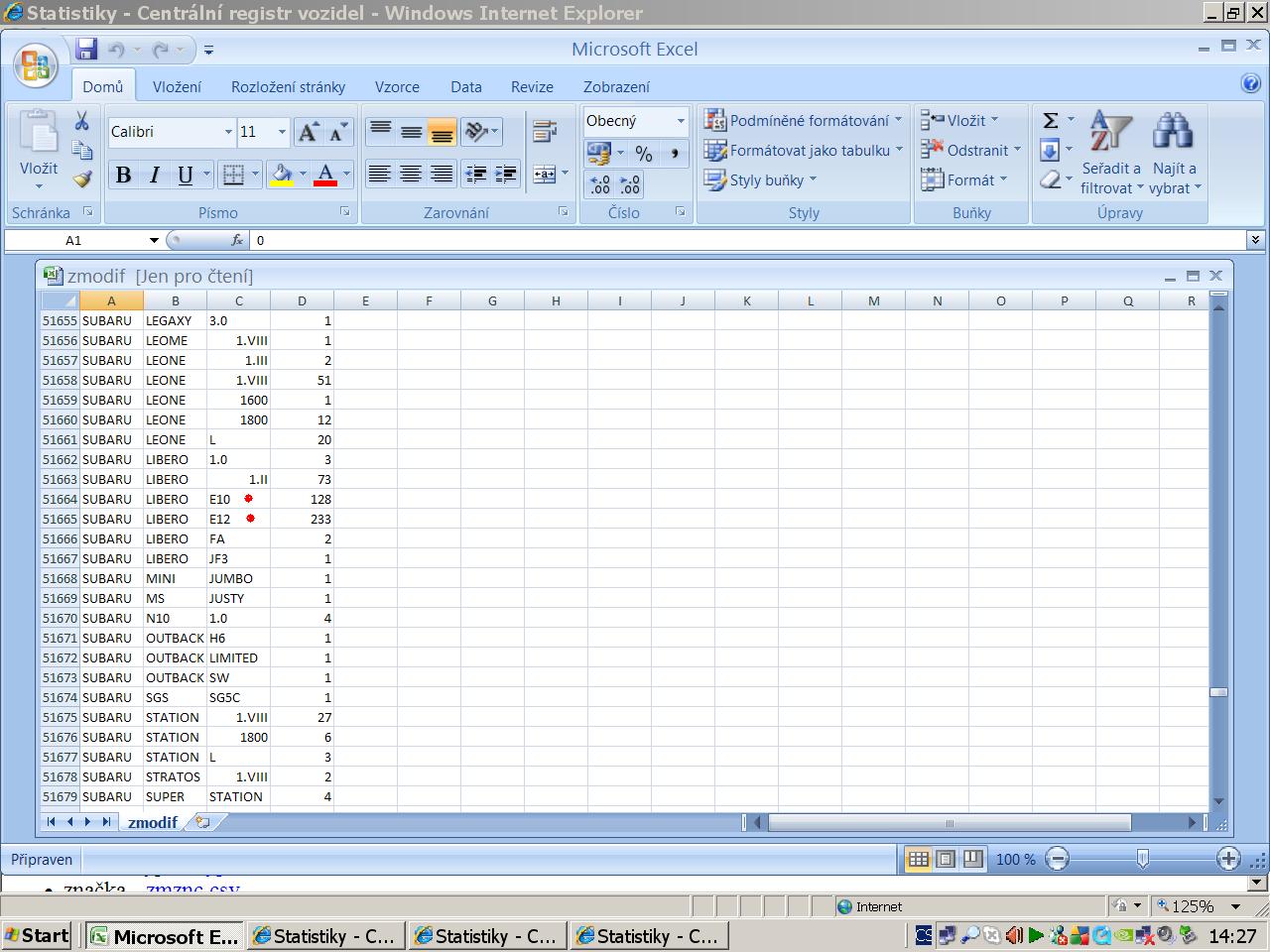Toggle bottom vertical alignment
Image resolution: width=1270 pixels, height=952 pixels.
442,132
